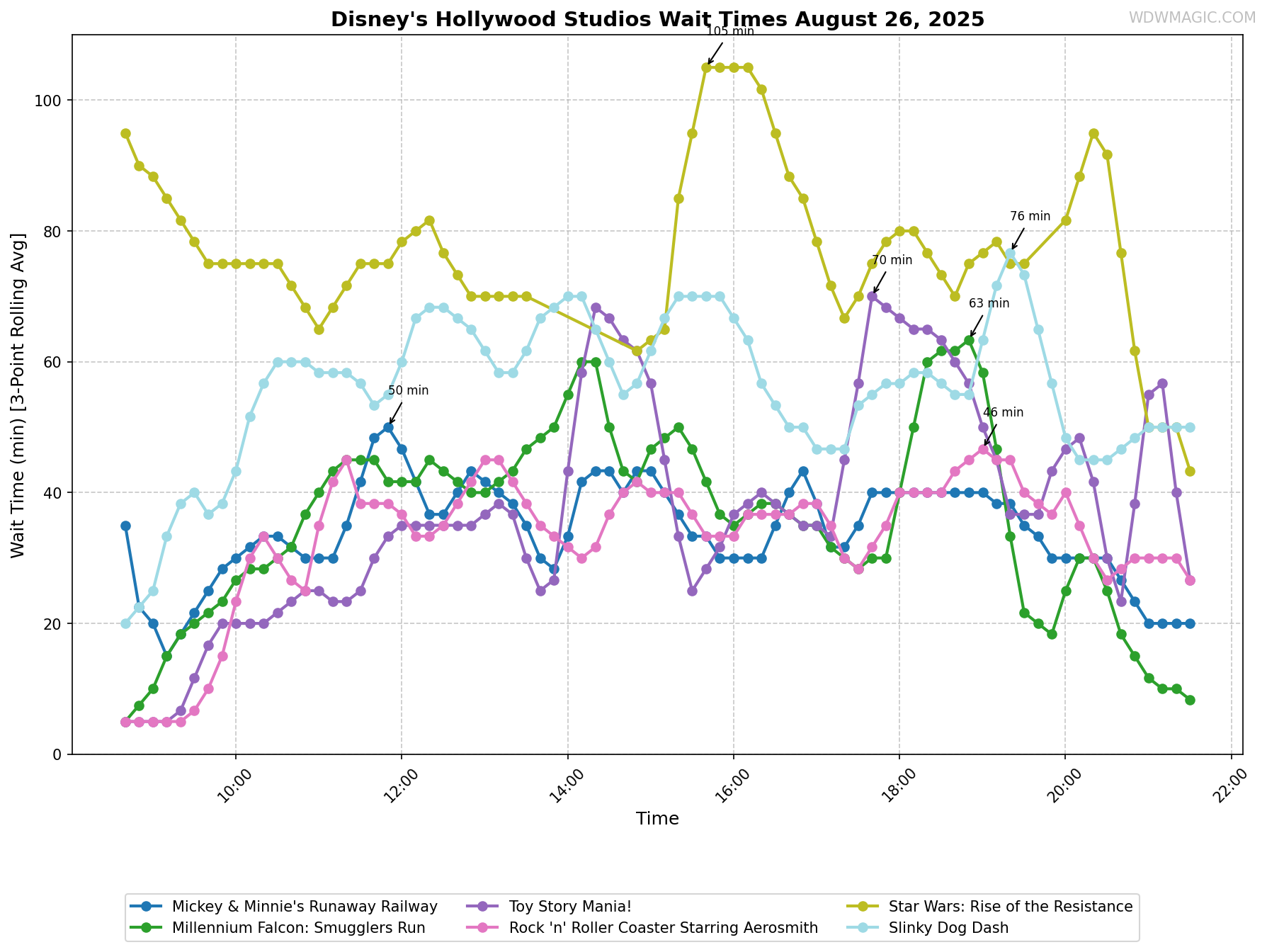Click the 63 min annotation label
Viewport: 1267px width, 952px height.
[x=989, y=304]
